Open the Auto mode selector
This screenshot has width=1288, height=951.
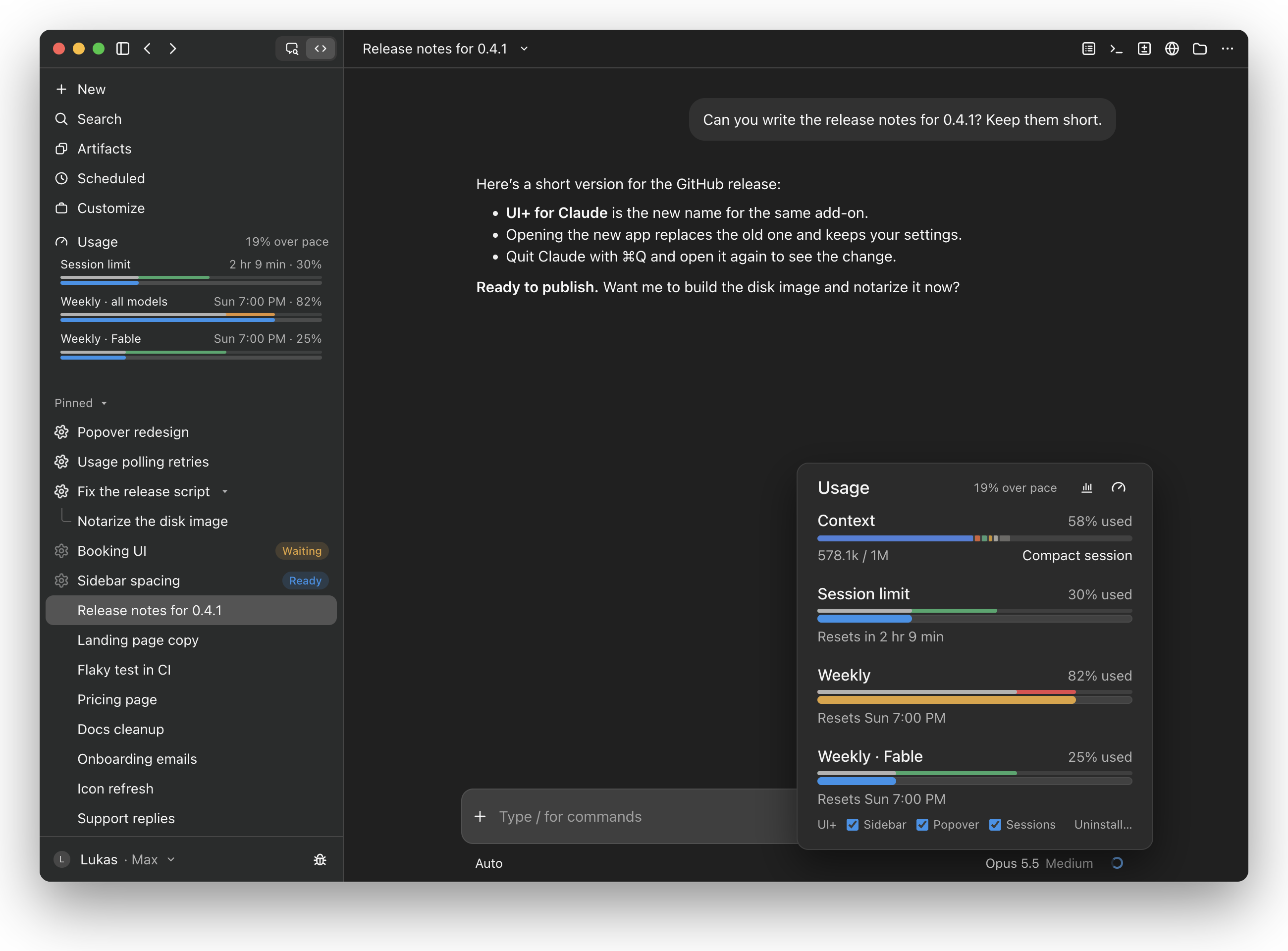(x=489, y=863)
